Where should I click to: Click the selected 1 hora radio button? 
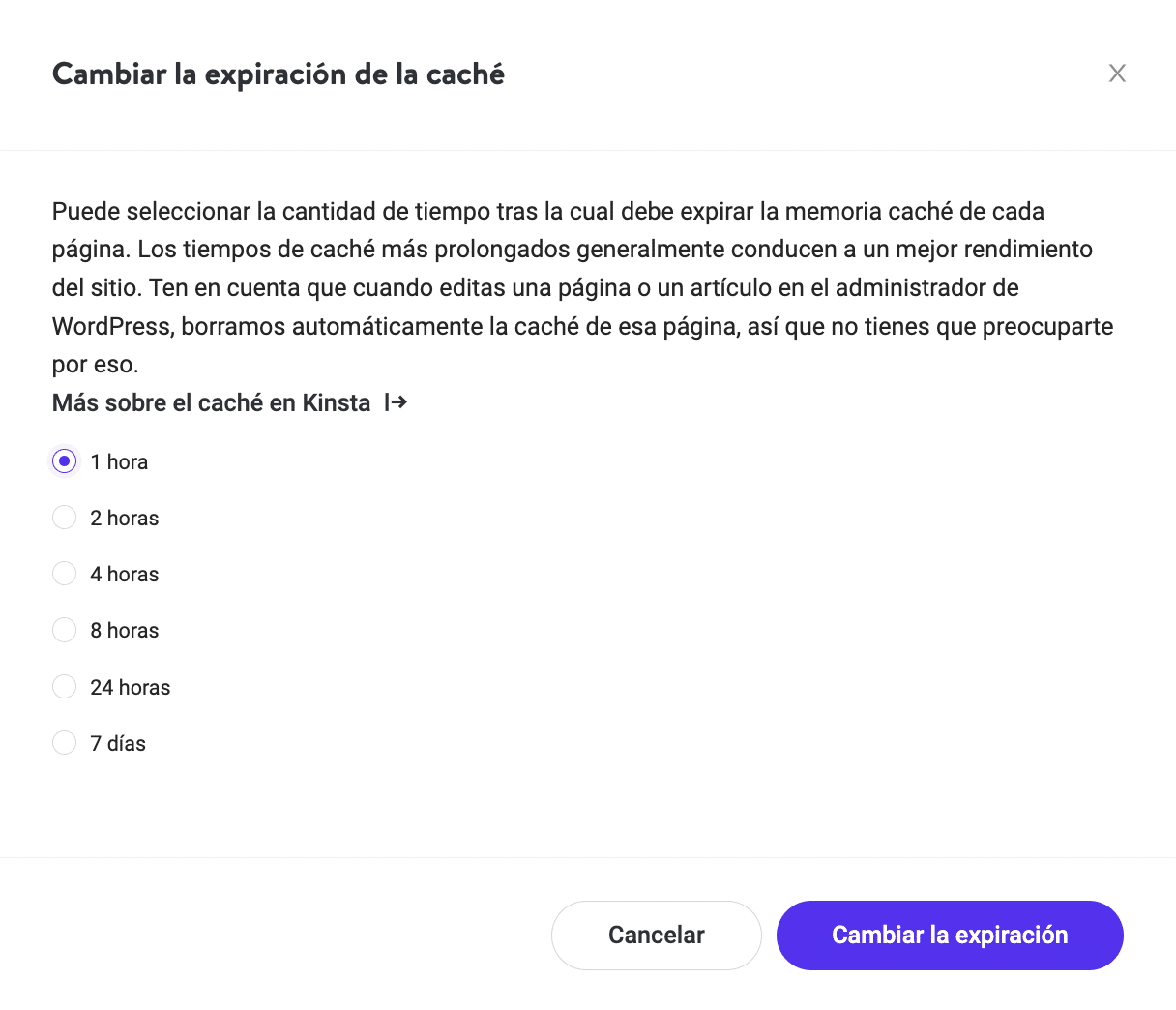tap(64, 460)
